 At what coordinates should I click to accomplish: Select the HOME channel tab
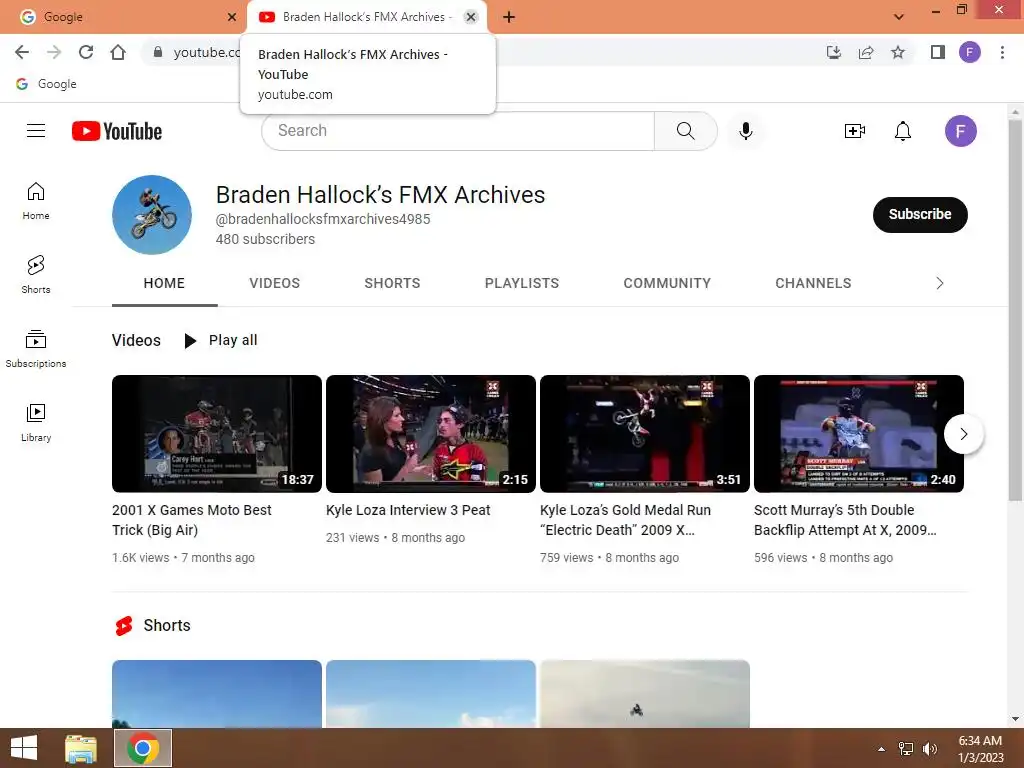pos(164,283)
